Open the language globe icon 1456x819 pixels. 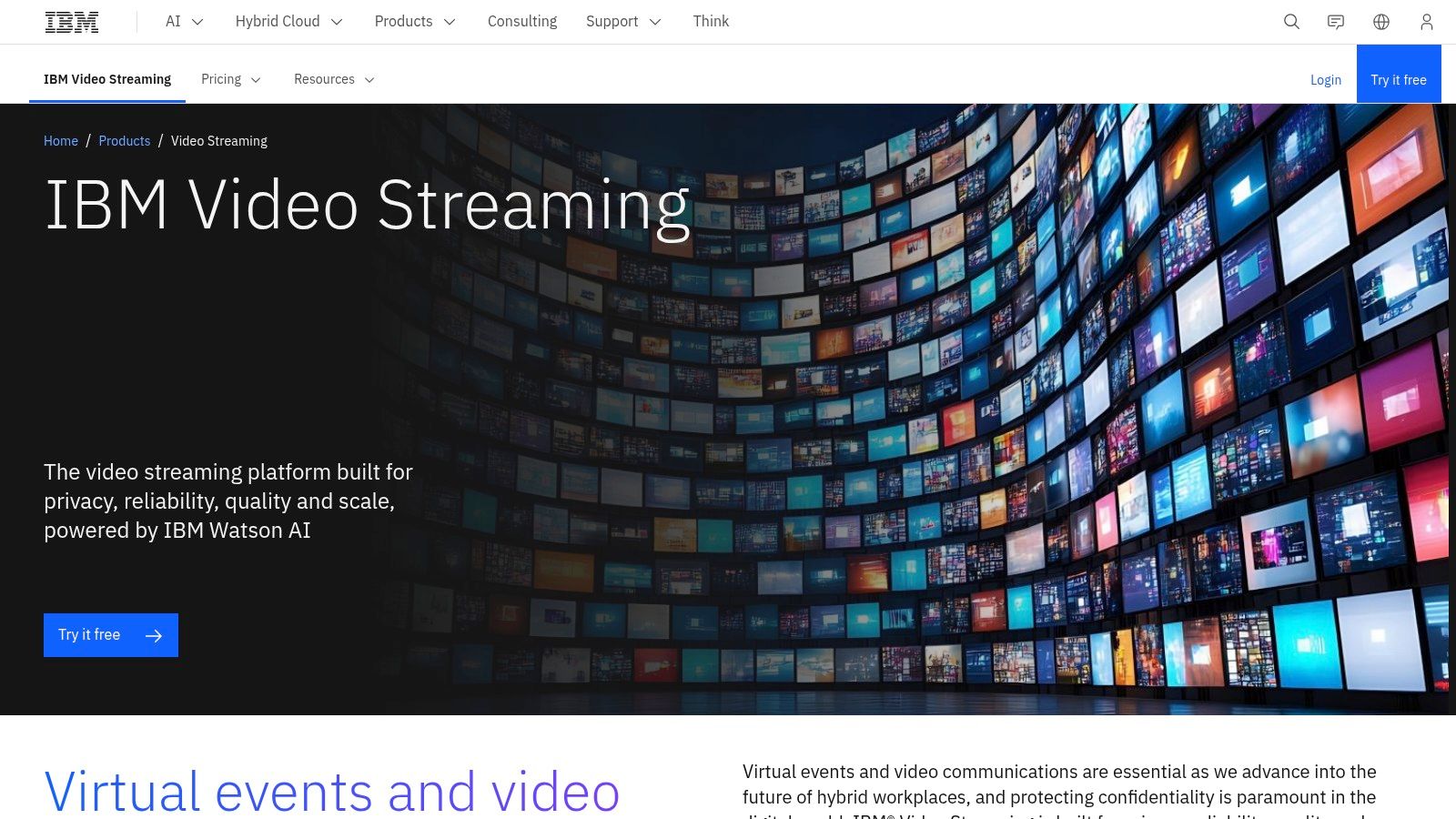click(1380, 21)
